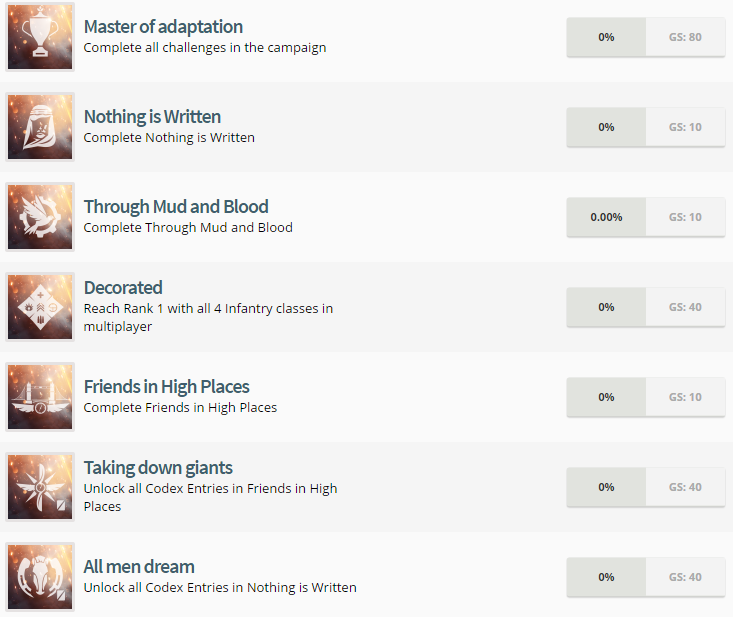The width and height of the screenshot is (733, 617).
Task: Click the Nothing is Written achievement icon
Action: [x=40, y=127]
